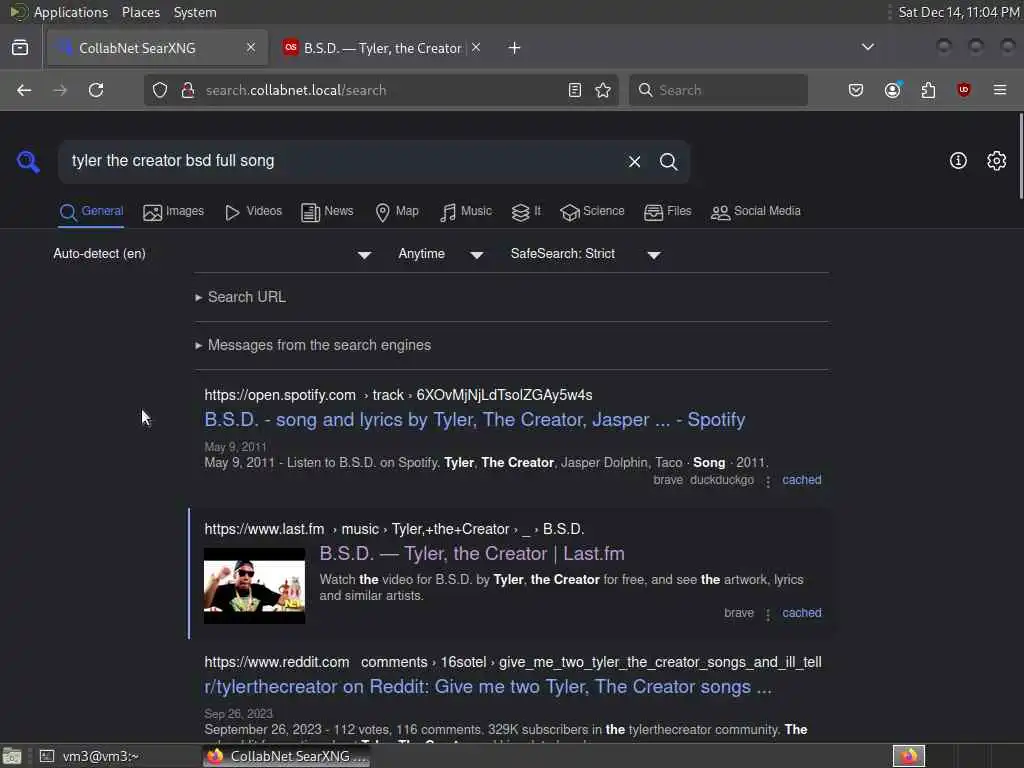1024x768 pixels.
Task: Open the info about page icon
Action: coord(958,161)
